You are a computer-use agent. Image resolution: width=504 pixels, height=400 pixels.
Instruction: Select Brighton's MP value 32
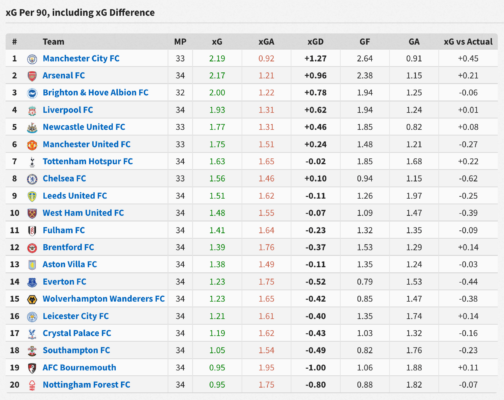[x=180, y=93]
